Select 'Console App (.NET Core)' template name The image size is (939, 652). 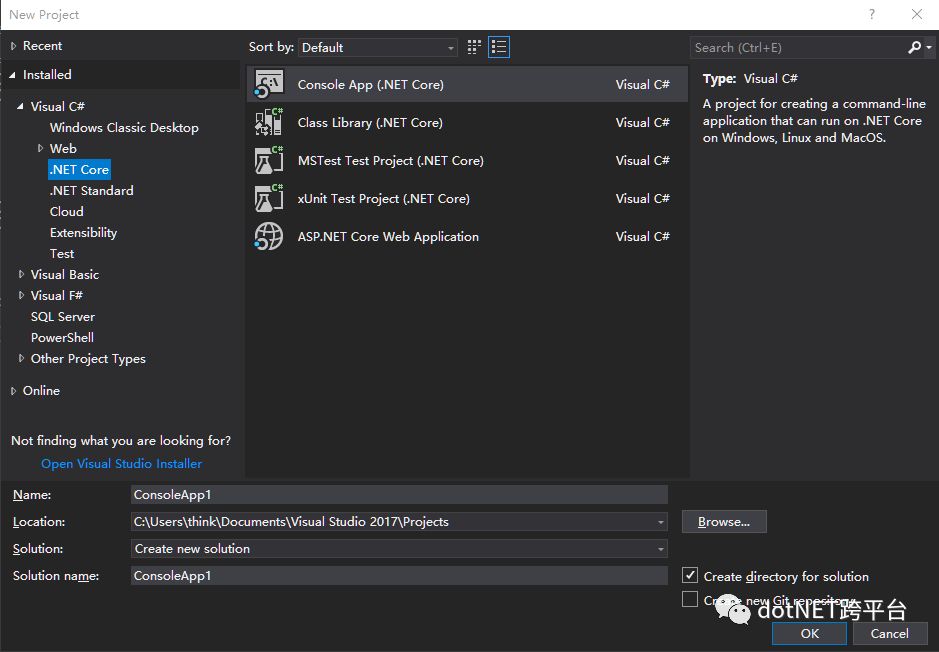point(371,84)
